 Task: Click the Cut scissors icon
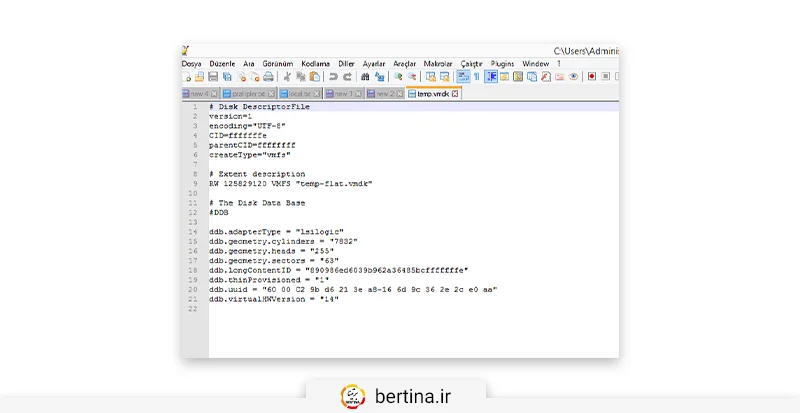287,76
